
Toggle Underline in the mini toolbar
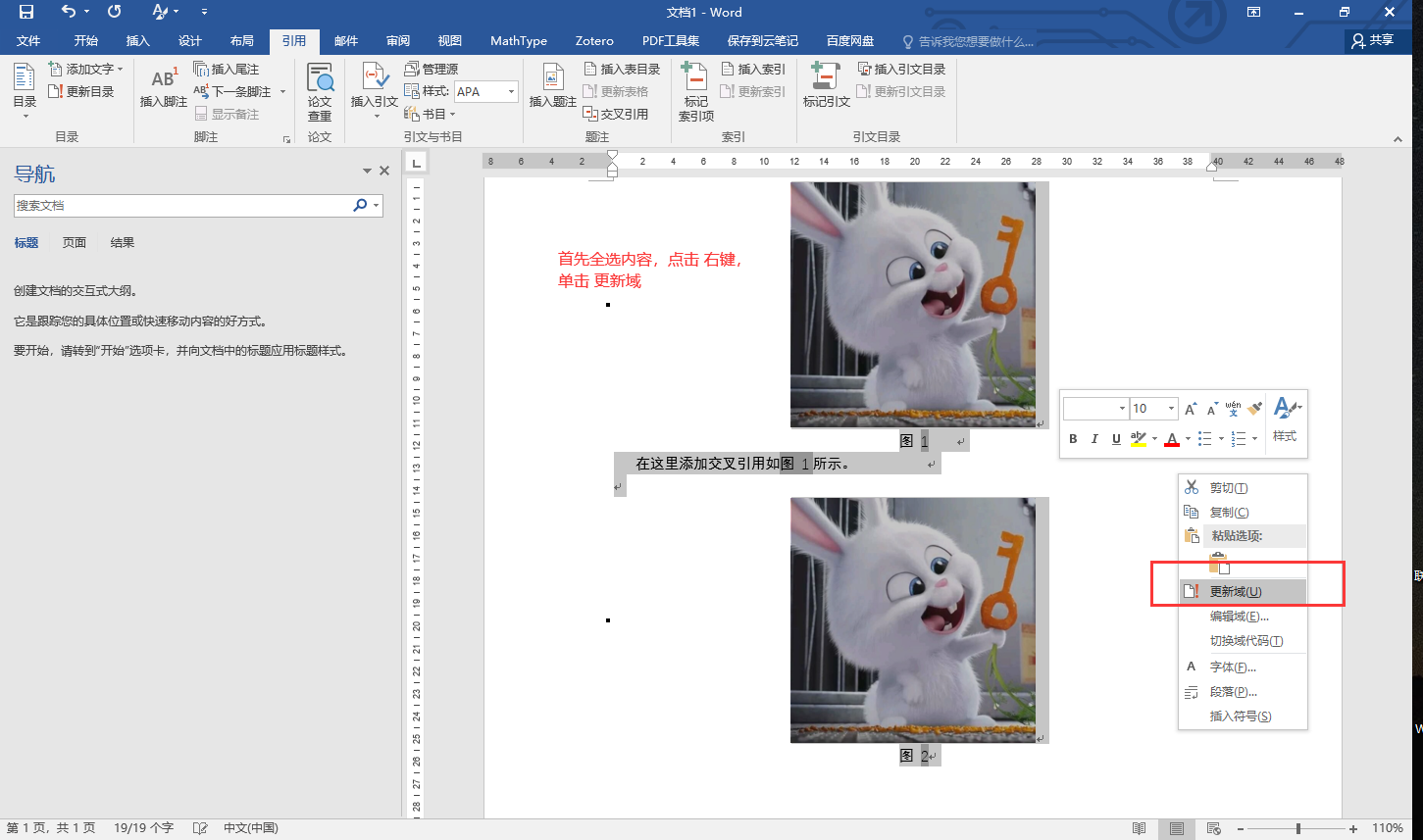[x=1116, y=439]
